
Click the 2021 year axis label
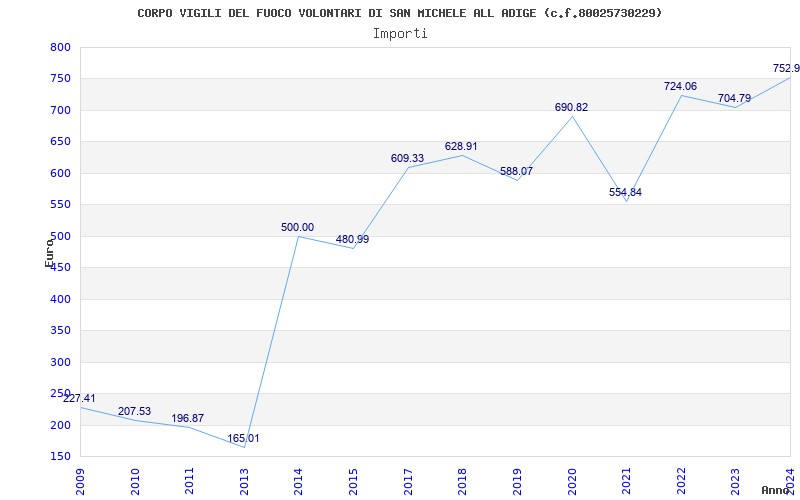[x=627, y=481]
